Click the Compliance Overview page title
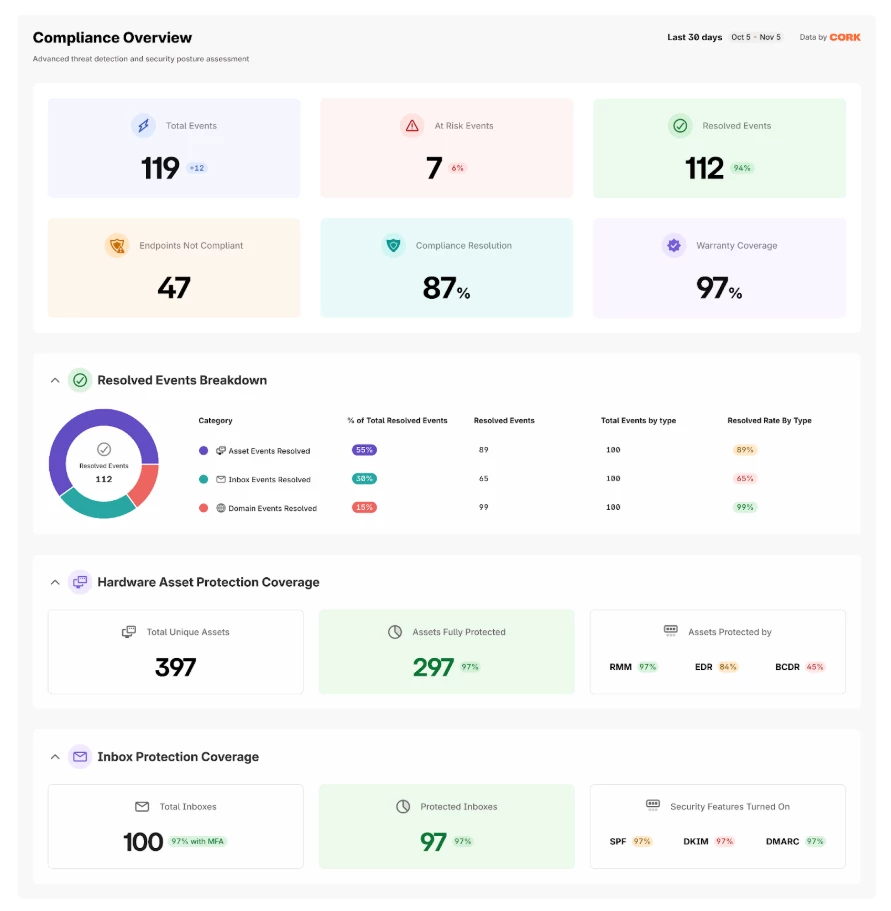 point(112,37)
